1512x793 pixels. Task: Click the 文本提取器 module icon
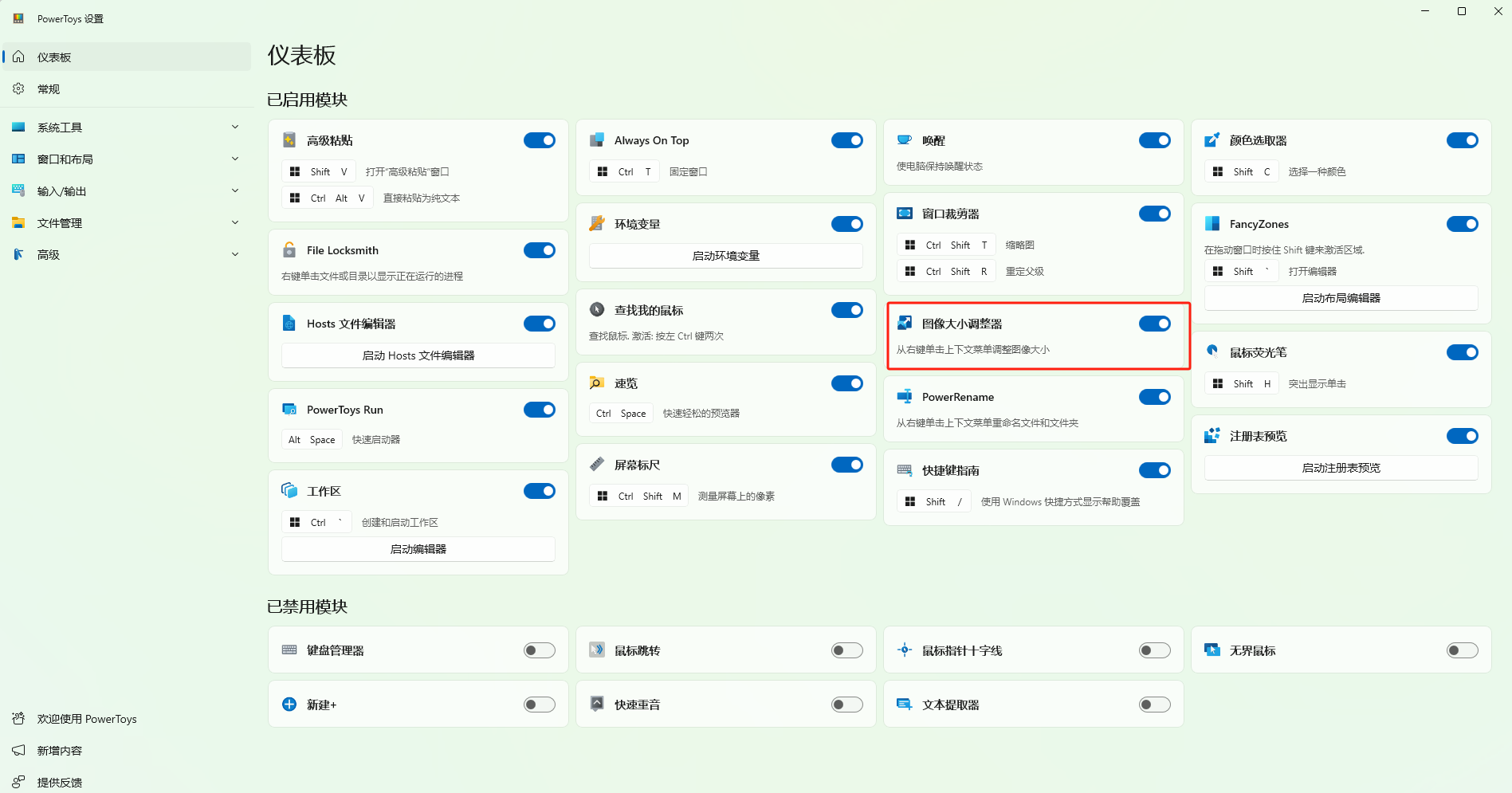coord(905,705)
